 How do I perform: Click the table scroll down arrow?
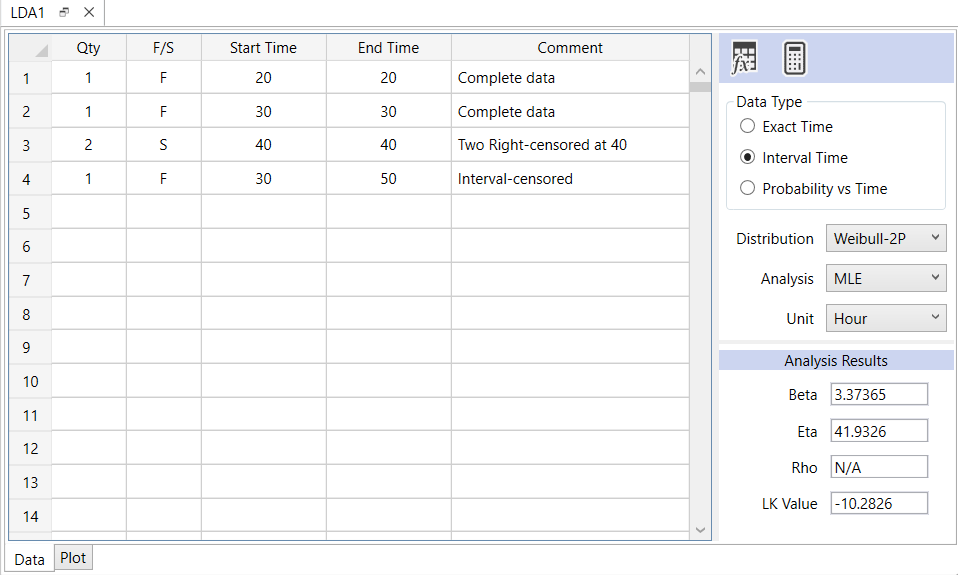[700, 530]
